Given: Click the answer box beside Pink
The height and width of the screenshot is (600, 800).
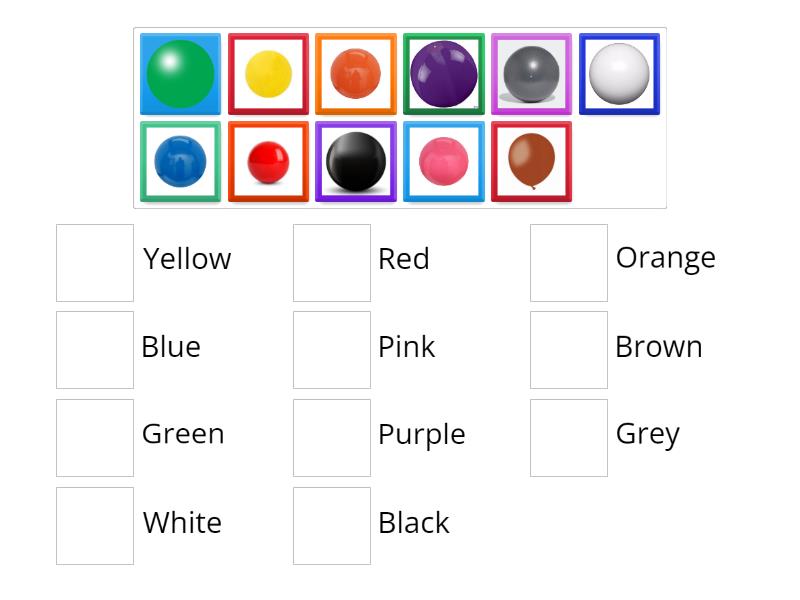Looking at the screenshot, I should tap(331, 348).
